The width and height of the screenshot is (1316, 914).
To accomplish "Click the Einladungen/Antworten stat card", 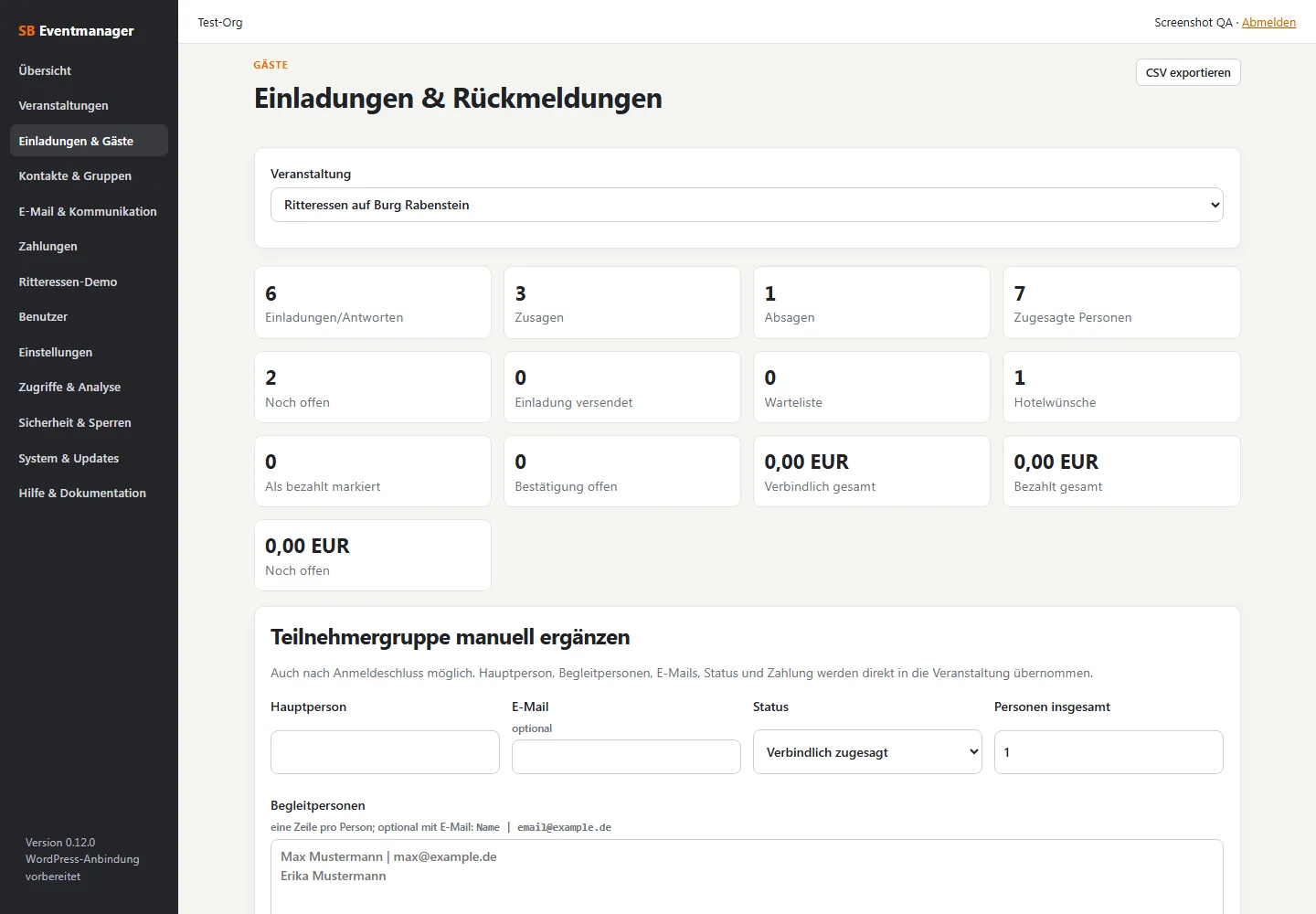I will [x=373, y=303].
